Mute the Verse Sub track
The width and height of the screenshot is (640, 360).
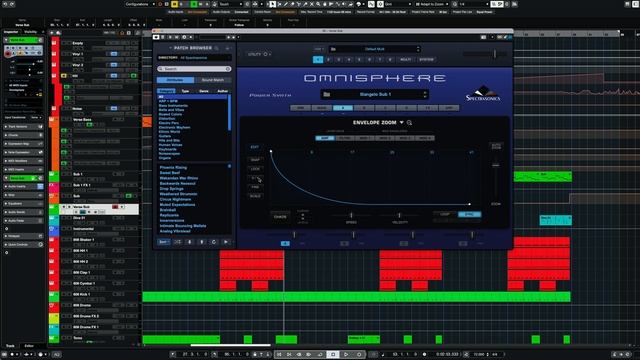click(64, 207)
